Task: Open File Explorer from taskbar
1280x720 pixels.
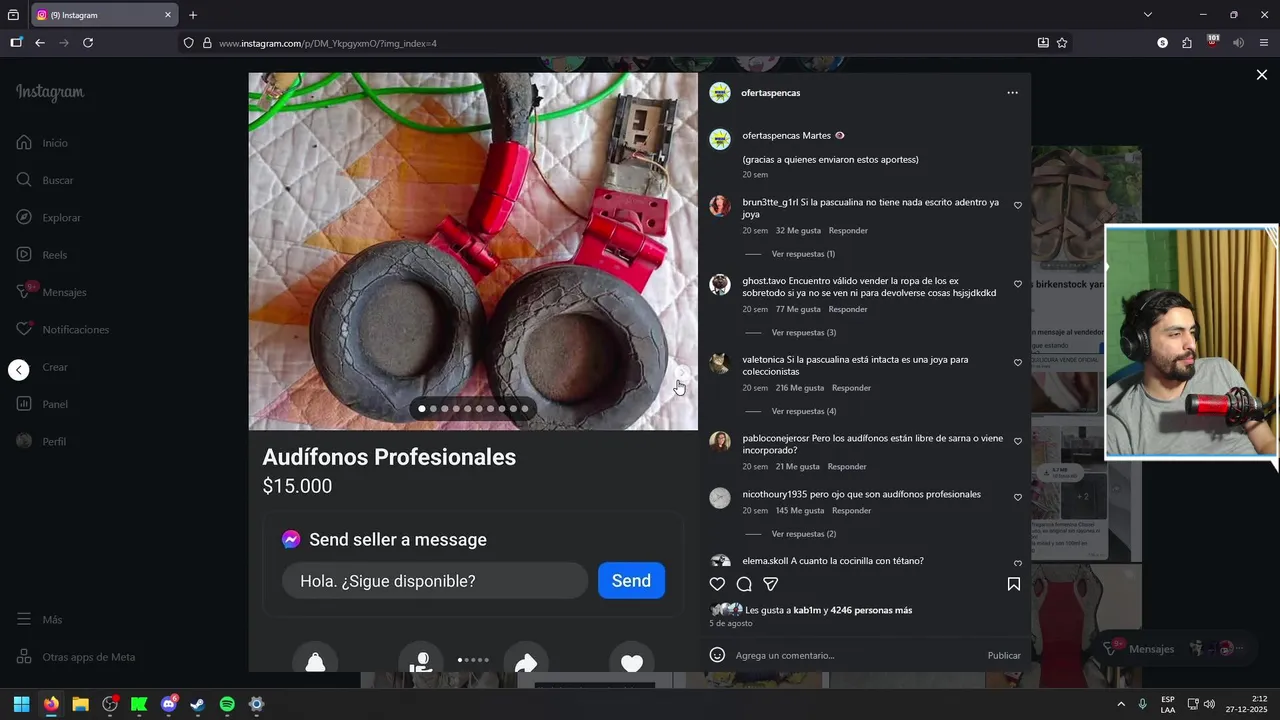Action: pyautogui.click(x=80, y=704)
